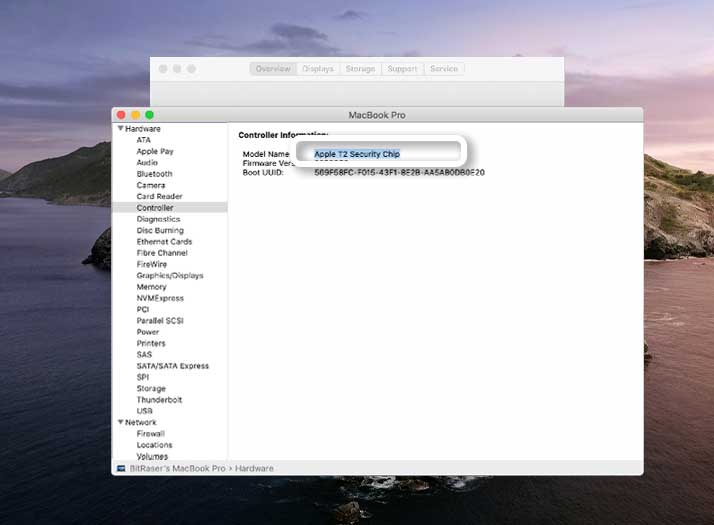The height and width of the screenshot is (525, 714).
Task: Select Memory in the sidebar
Action: click(152, 287)
